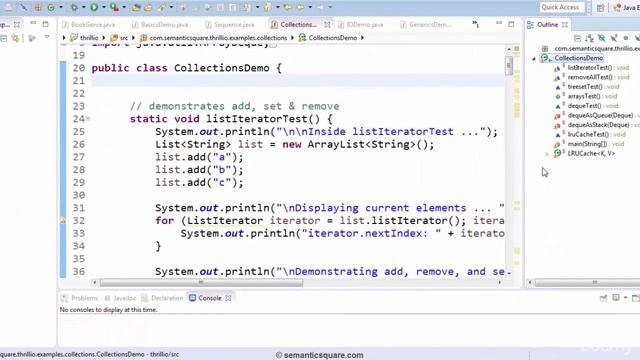Viewport: 640px width, 360px height.
Task: Click the Run Last Tool red-toolbox icon
Action: pos(114,7)
